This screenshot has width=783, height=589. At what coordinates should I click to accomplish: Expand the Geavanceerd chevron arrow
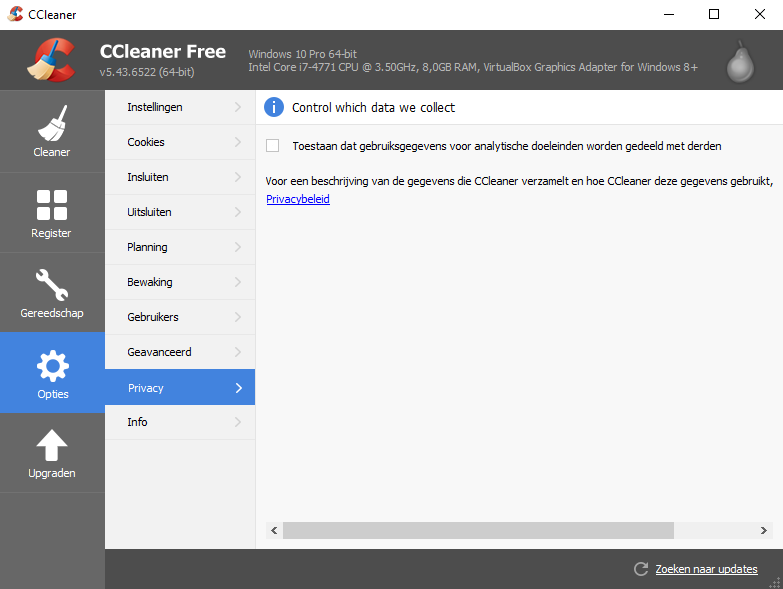[x=238, y=352]
